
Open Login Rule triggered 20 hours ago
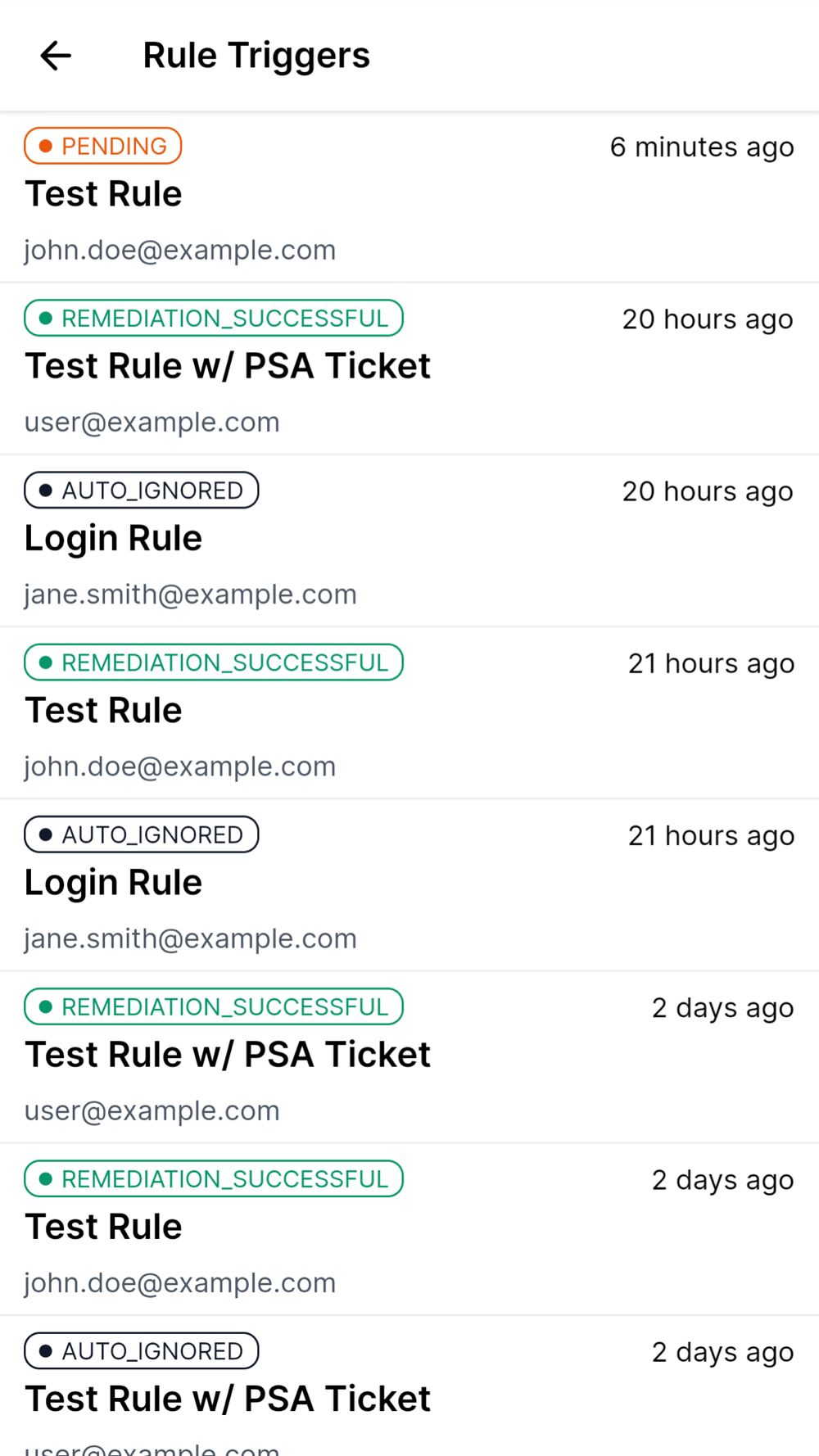click(x=409, y=541)
